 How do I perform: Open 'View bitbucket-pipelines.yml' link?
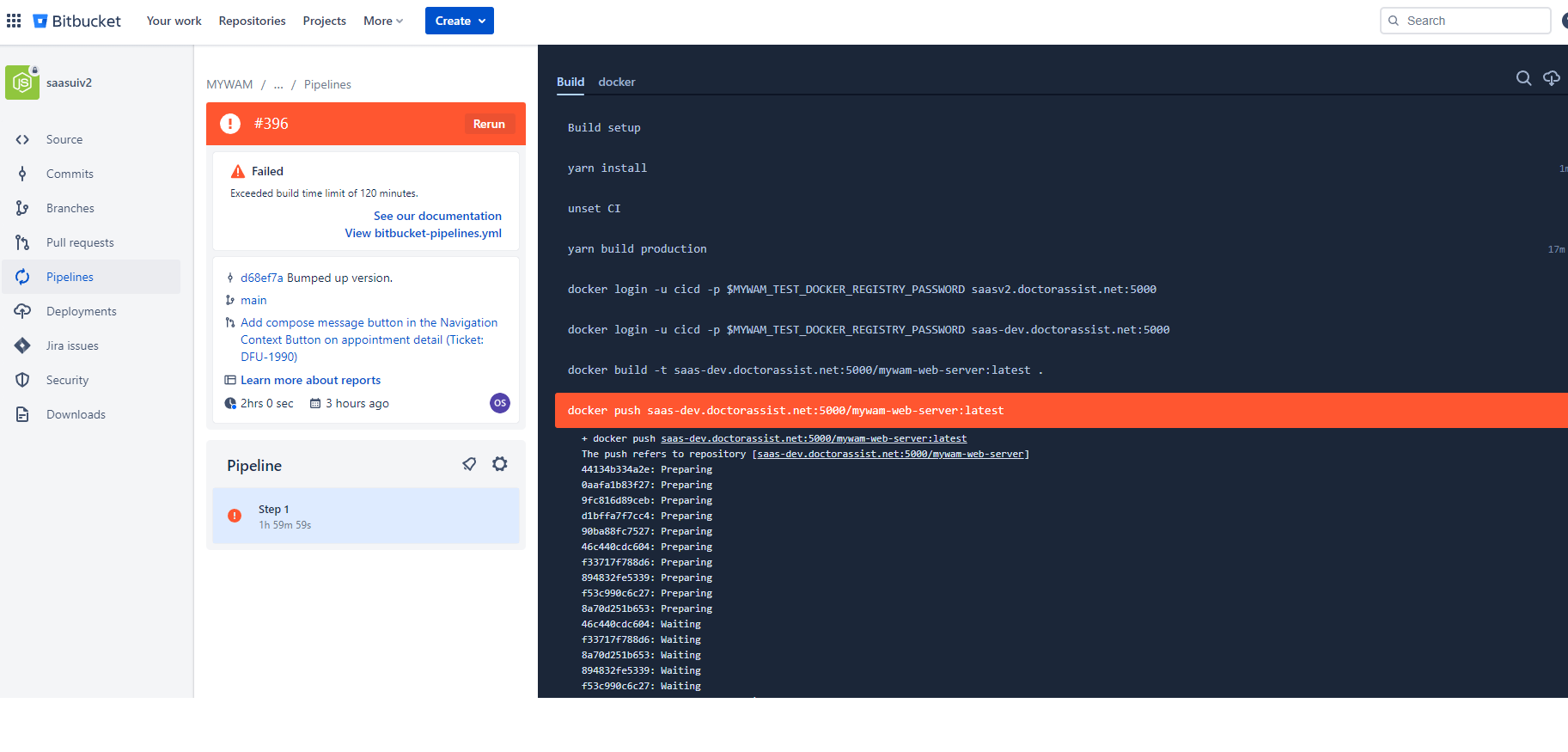423,233
